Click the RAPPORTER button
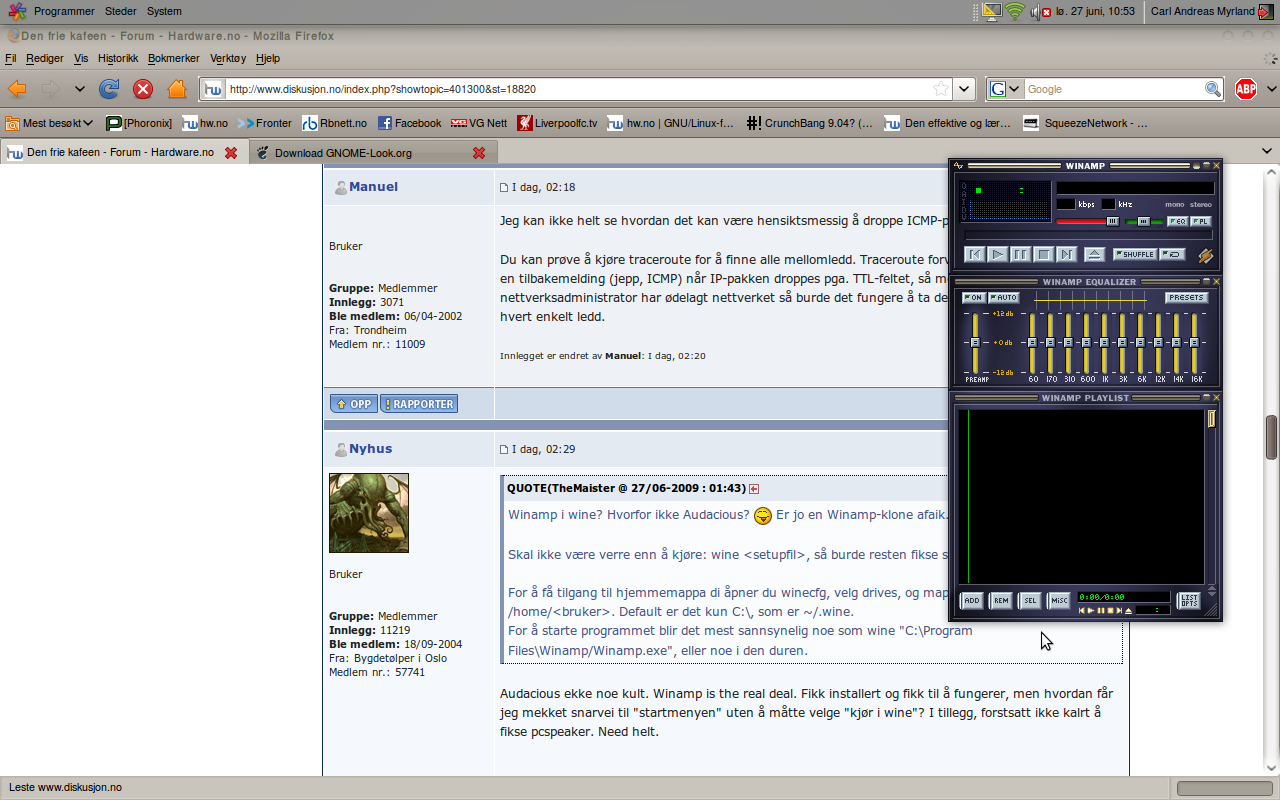The width and height of the screenshot is (1280, 800). click(419, 404)
